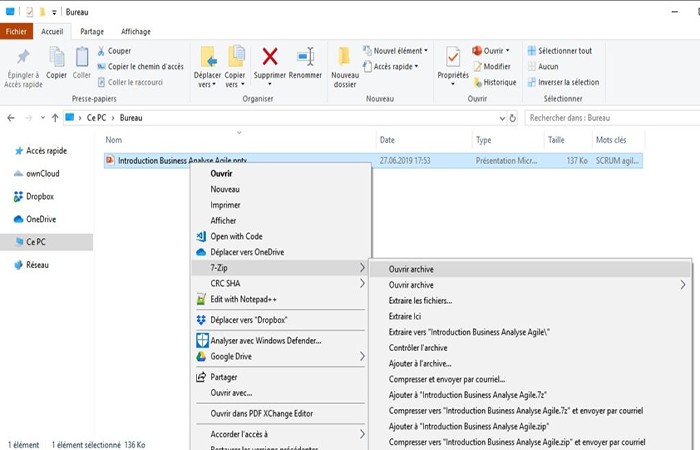Choose Déplacer vers OneDrive
Screen dimensions: 700x450
[280, 252]
